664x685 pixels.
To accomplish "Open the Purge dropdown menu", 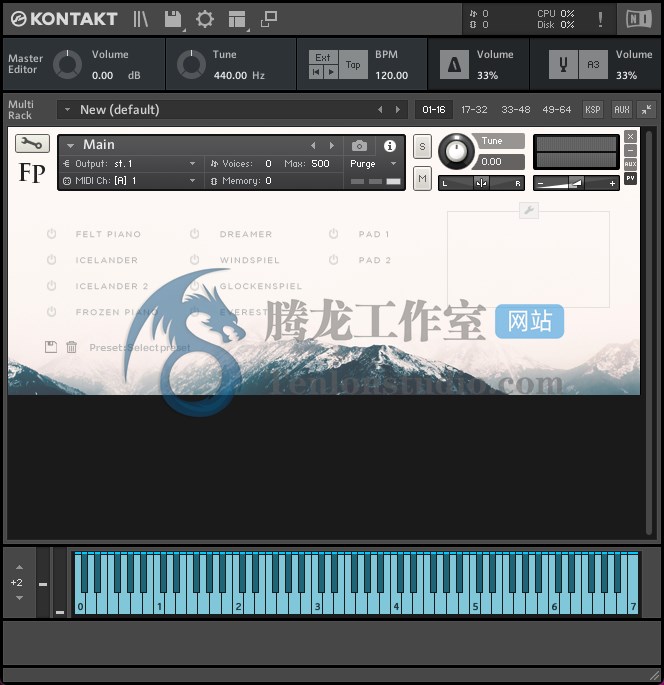I will click(x=373, y=164).
